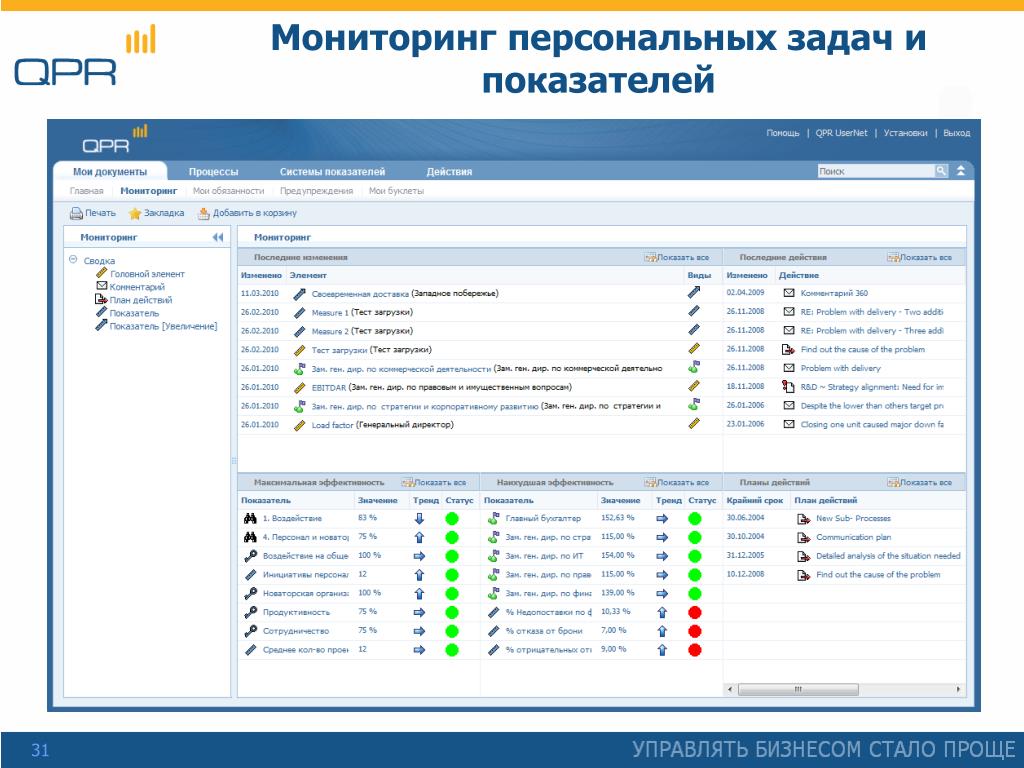Open the Мои буклеты subtab

pos(396,191)
